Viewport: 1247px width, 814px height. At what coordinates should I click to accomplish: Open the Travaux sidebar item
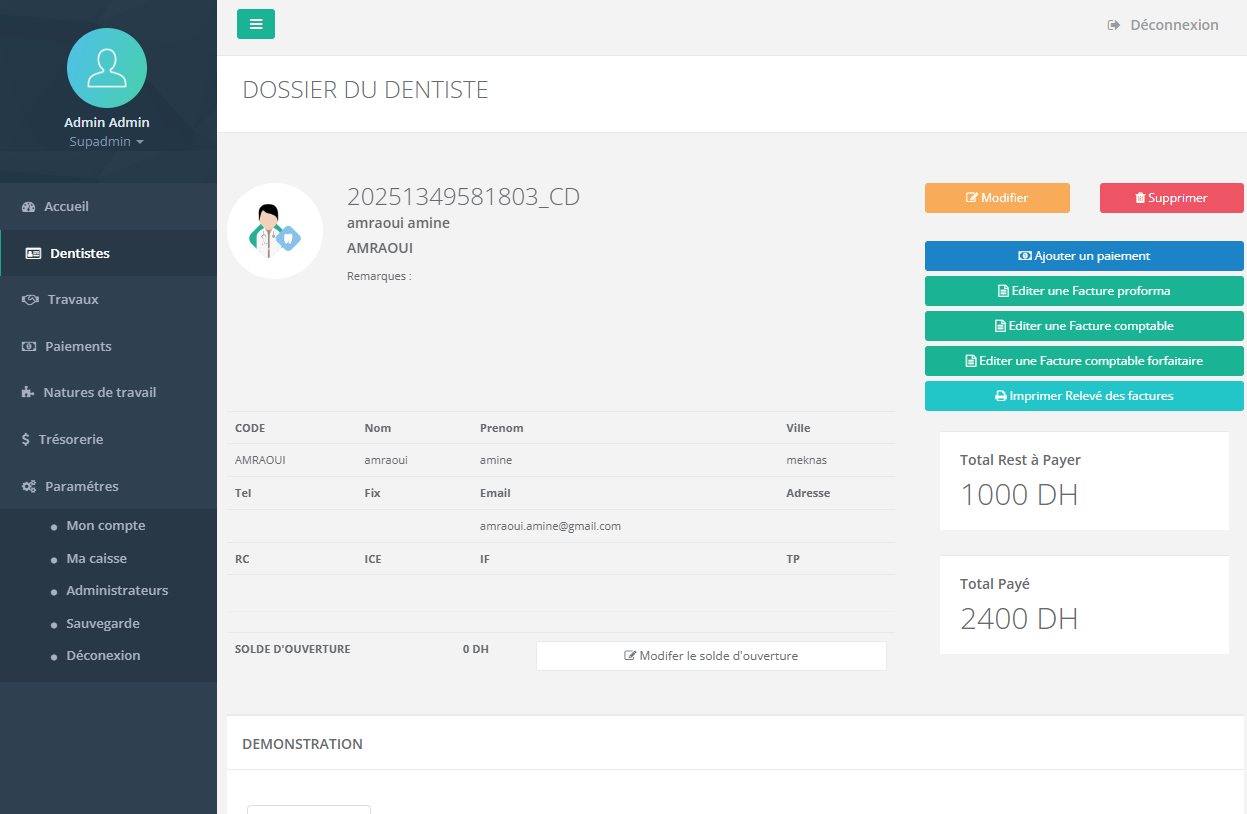point(73,299)
